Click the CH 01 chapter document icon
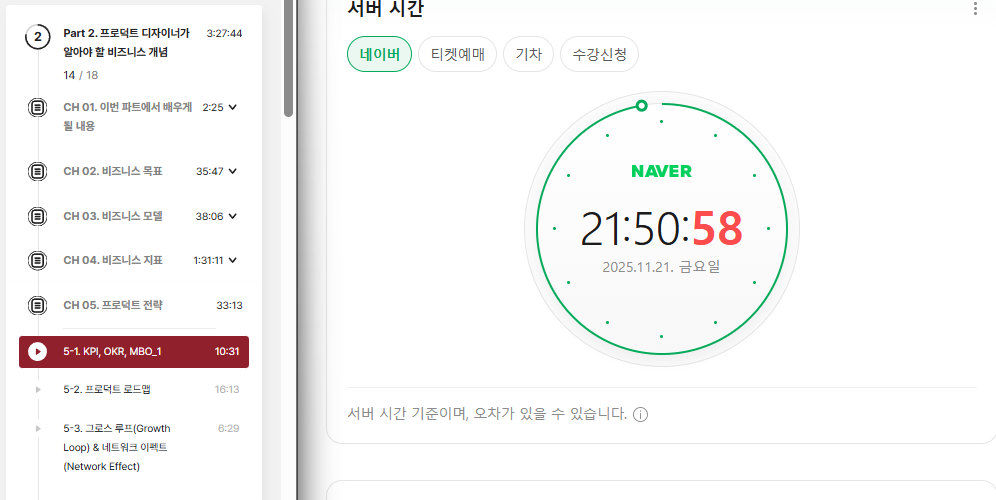 [x=37, y=107]
